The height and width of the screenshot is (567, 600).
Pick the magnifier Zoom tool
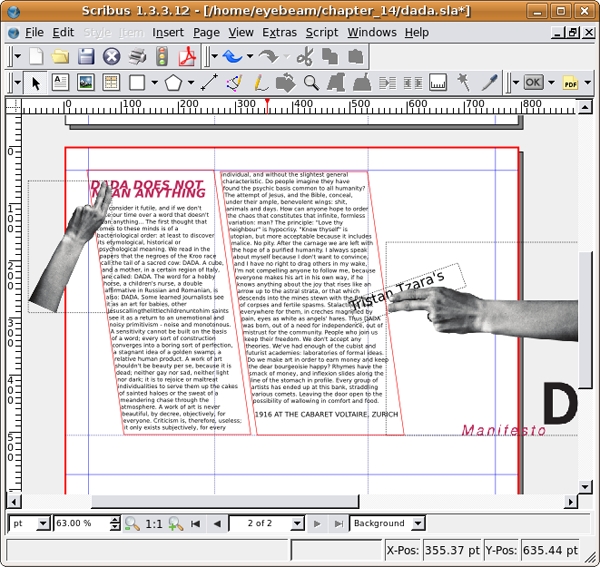(x=311, y=82)
